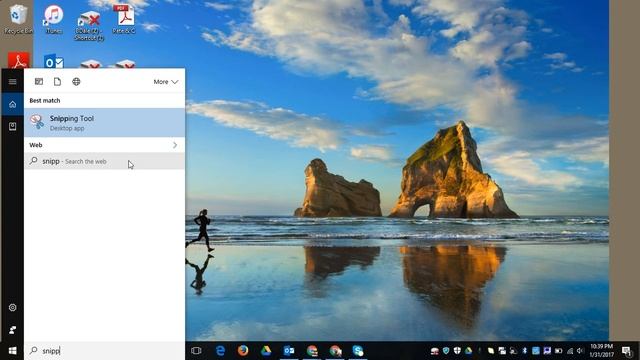Click the 'Web' section header label
Screen dimensions: 640x360
(x=36, y=145)
